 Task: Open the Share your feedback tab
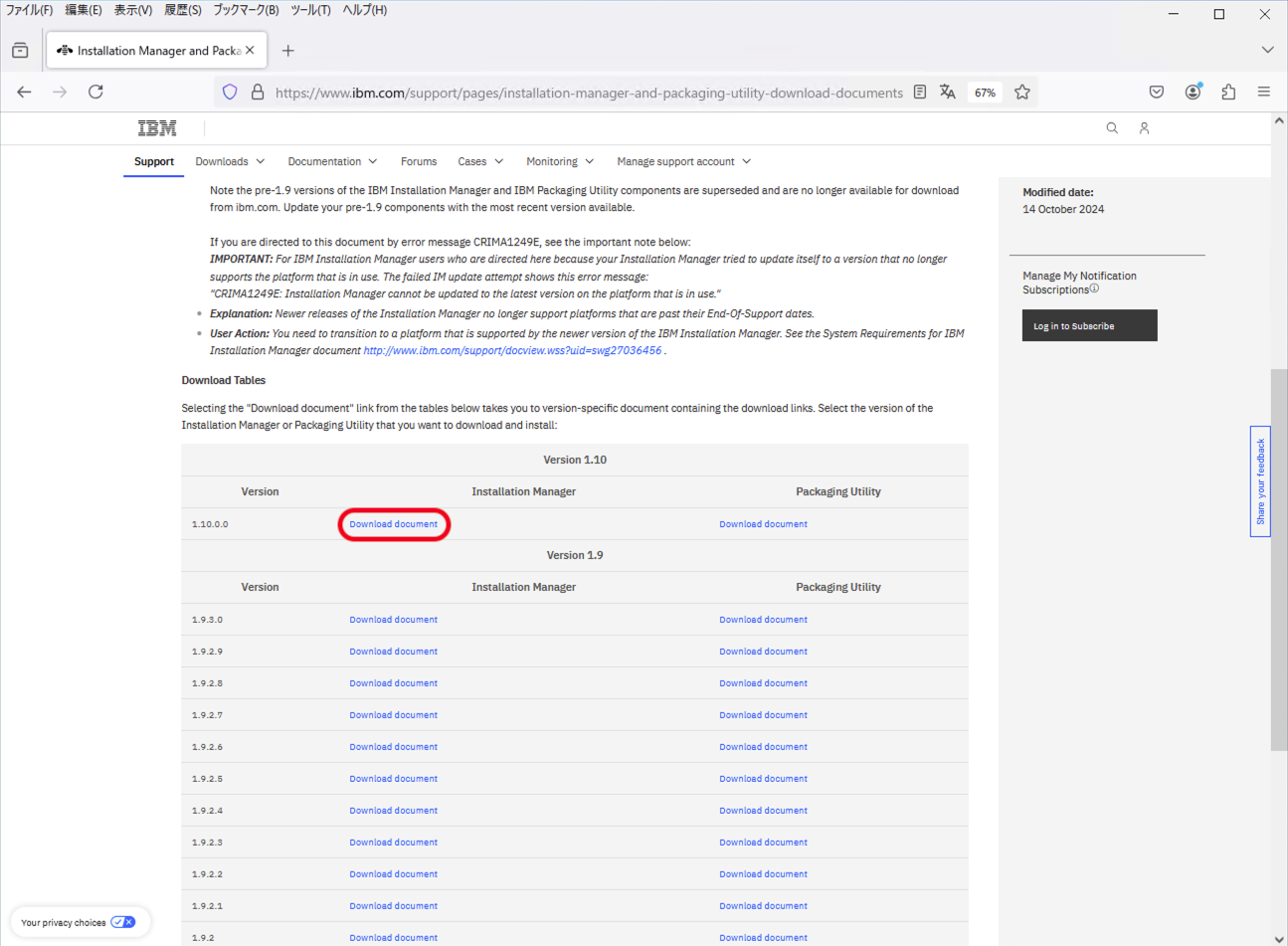click(x=1260, y=481)
